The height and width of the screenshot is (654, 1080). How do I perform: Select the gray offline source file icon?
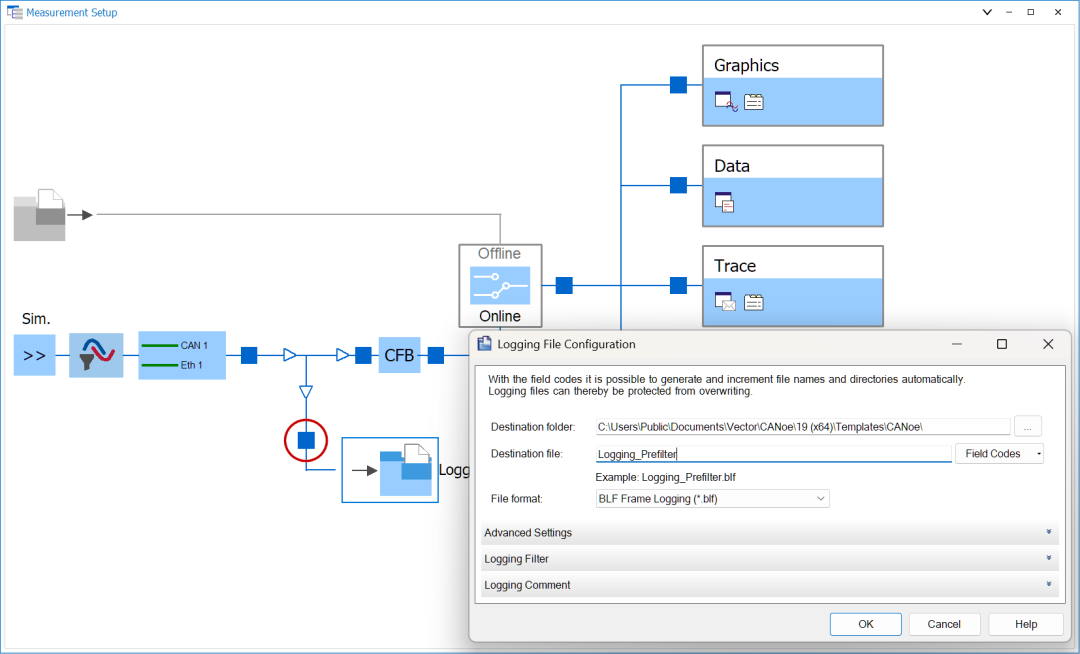pos(40,215)
